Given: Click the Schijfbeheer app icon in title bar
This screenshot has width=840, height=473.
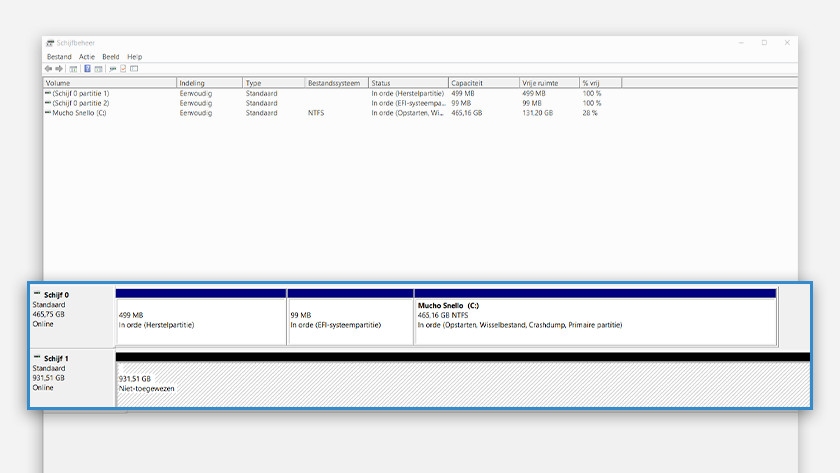Looking at the screenshot, I should click(x=48, y=43).
